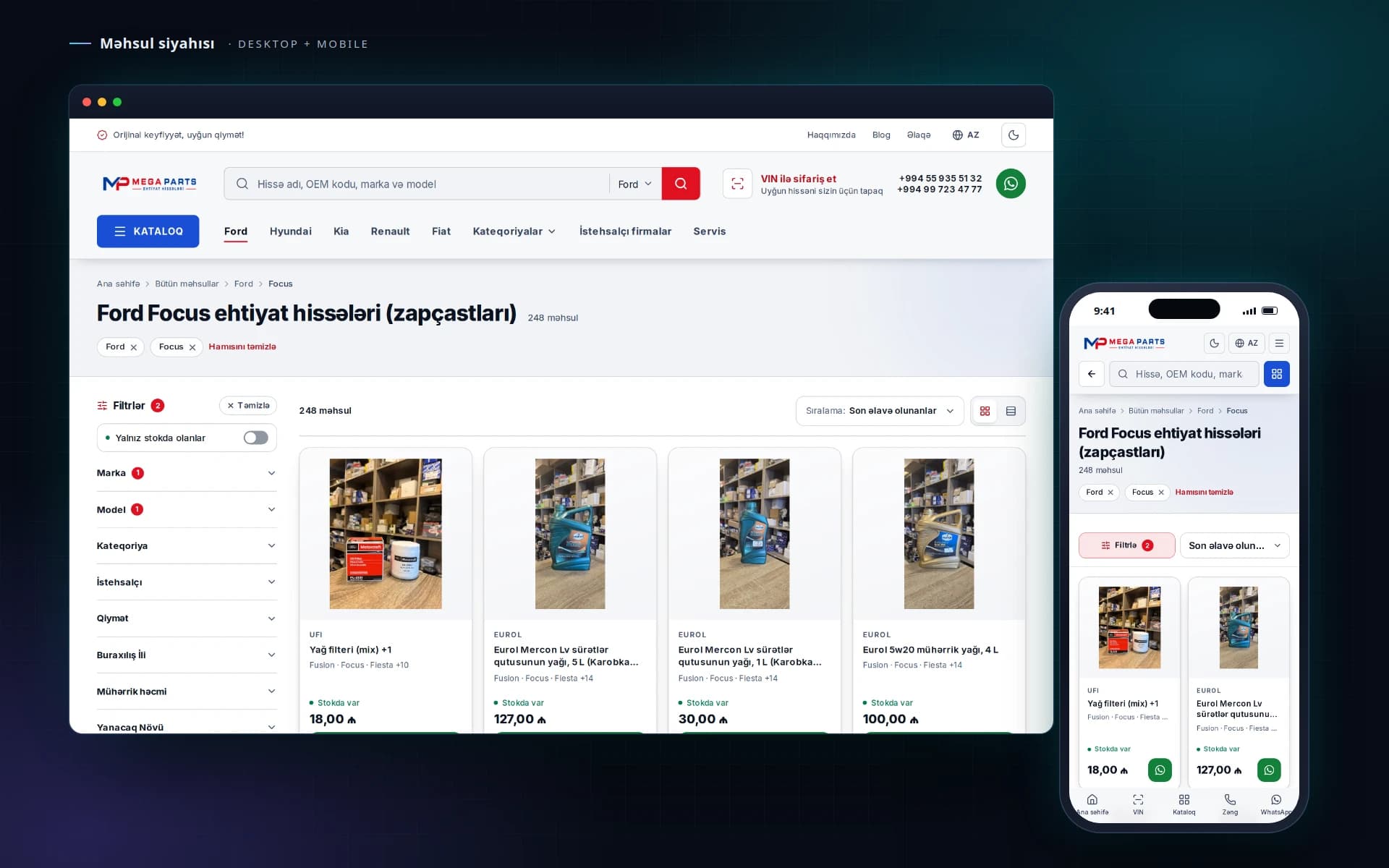1389x868 pixels.
Task: Open Servis in the main navigation
Action: tap(709, 231)
